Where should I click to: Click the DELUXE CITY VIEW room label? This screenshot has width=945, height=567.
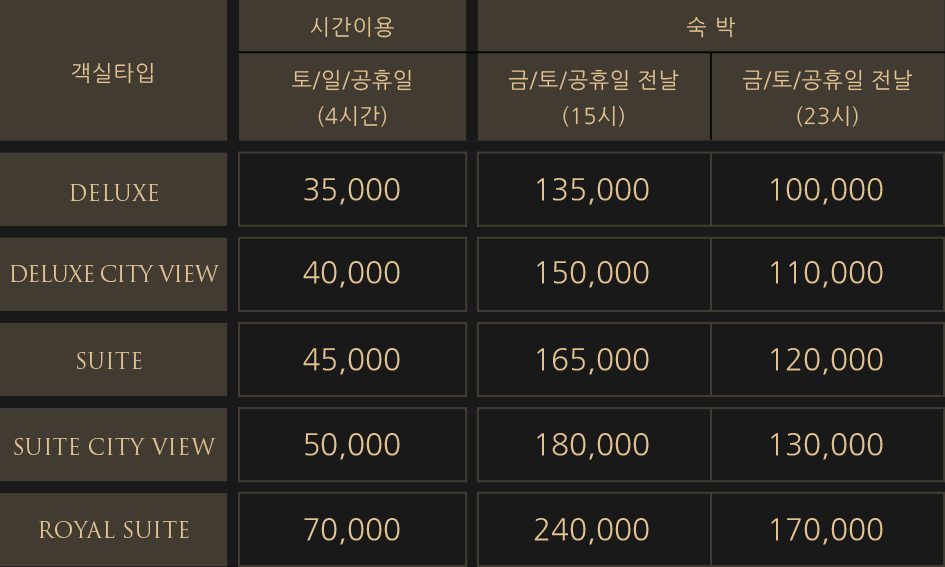click(x=113, y=274)
